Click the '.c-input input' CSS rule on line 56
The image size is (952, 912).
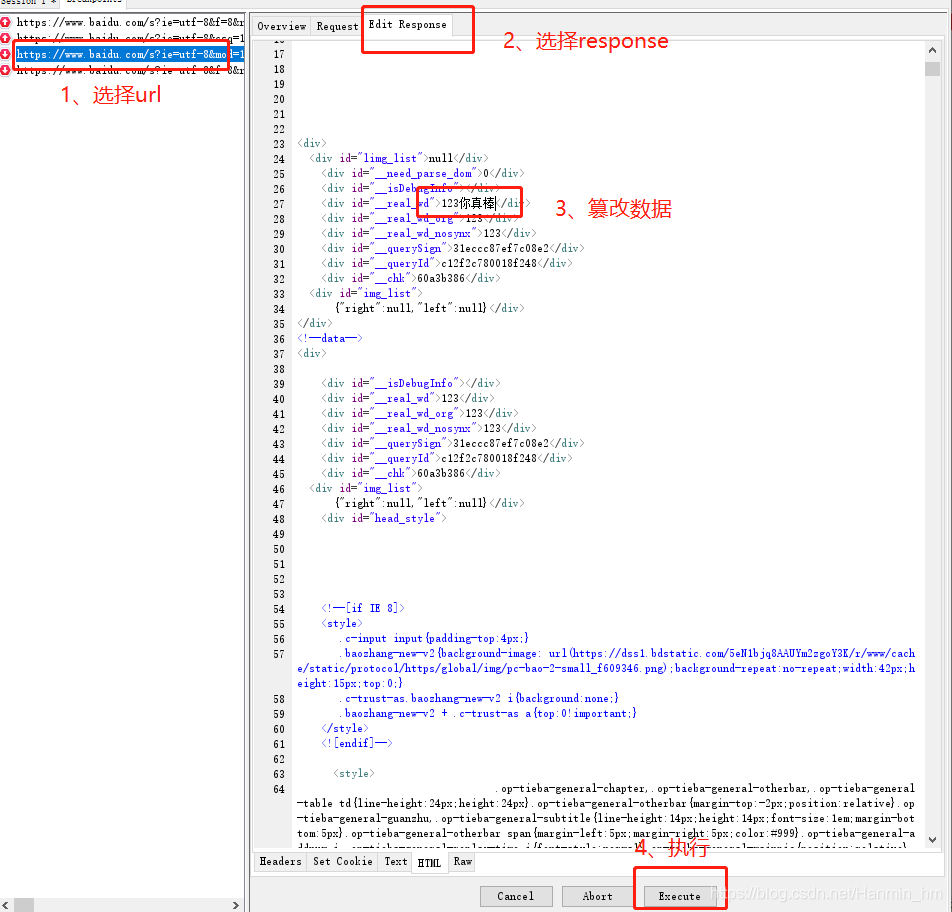434,639
